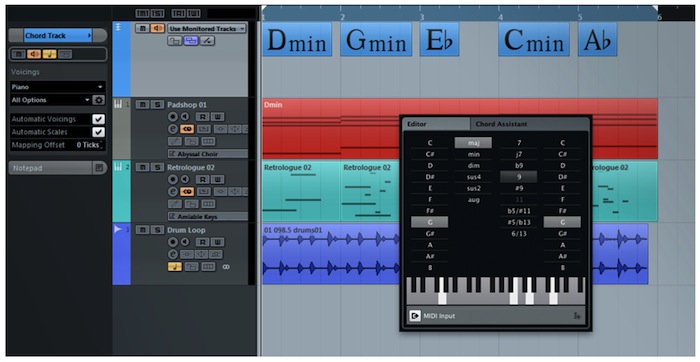Select the Editor tab
This screenshot has width=700, height=362.
(x=436, y=124)
